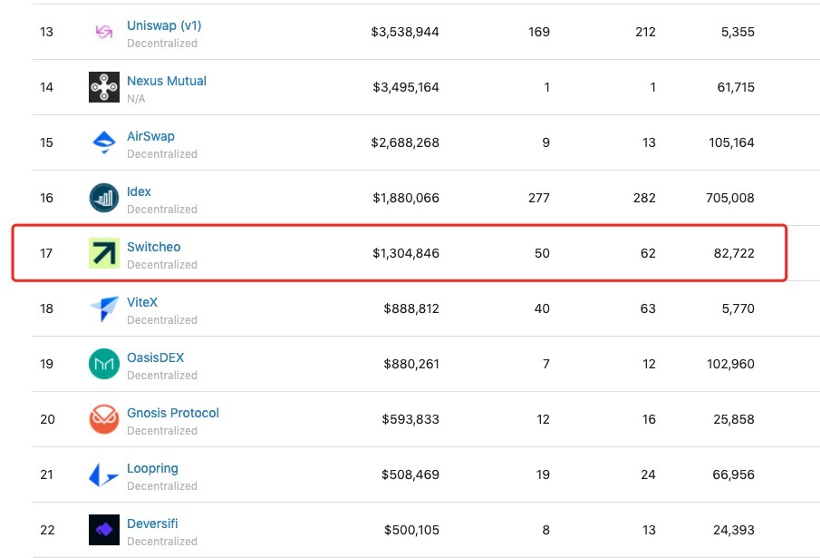Click the coin count 50 for Switcheo
Screen dimensions: 820x558
click(542, 254)
